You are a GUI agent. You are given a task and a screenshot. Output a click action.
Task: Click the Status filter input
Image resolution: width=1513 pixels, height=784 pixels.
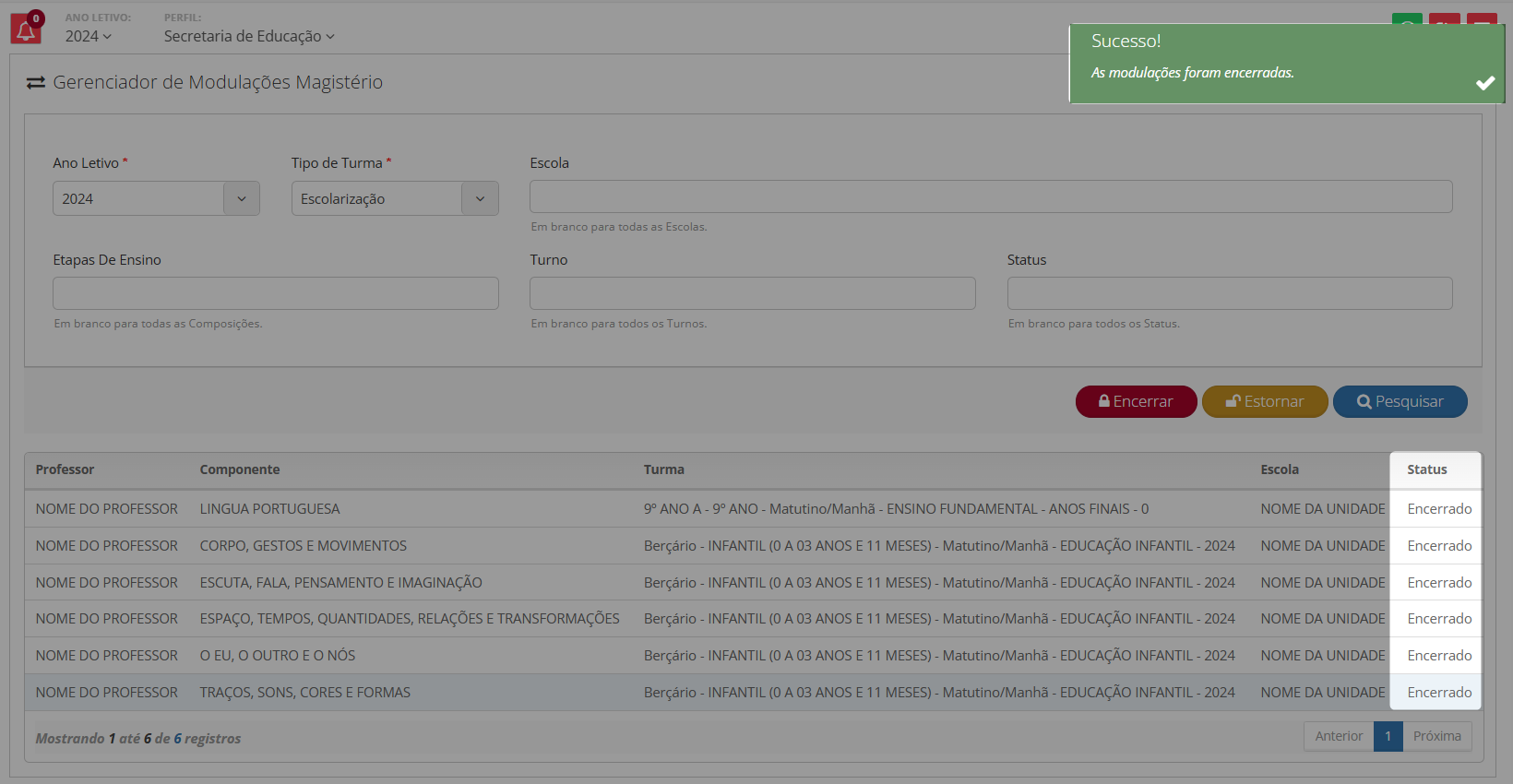tap(1229, 293)
